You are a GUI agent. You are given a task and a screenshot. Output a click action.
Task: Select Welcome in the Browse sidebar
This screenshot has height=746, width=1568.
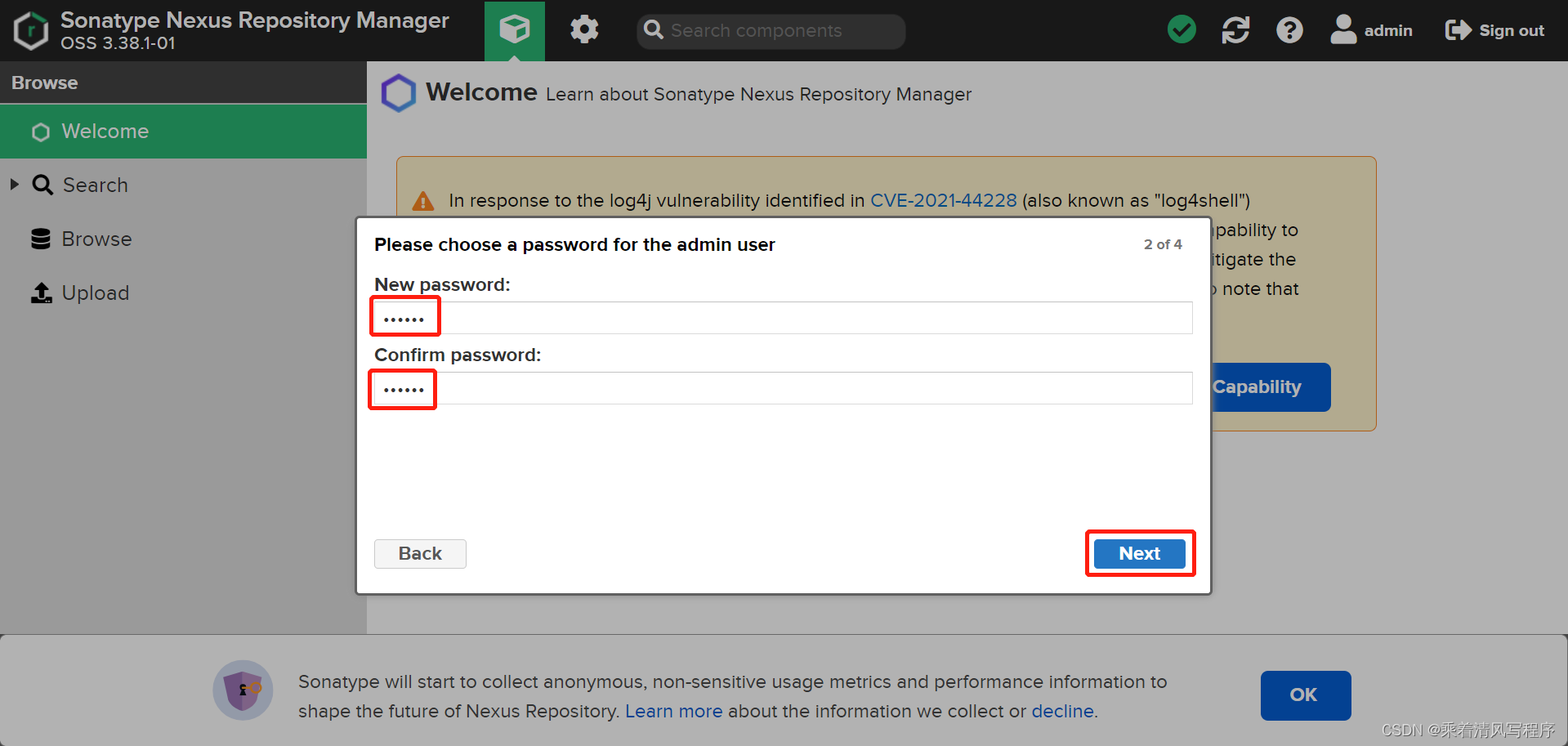click(x=183, y=132)
